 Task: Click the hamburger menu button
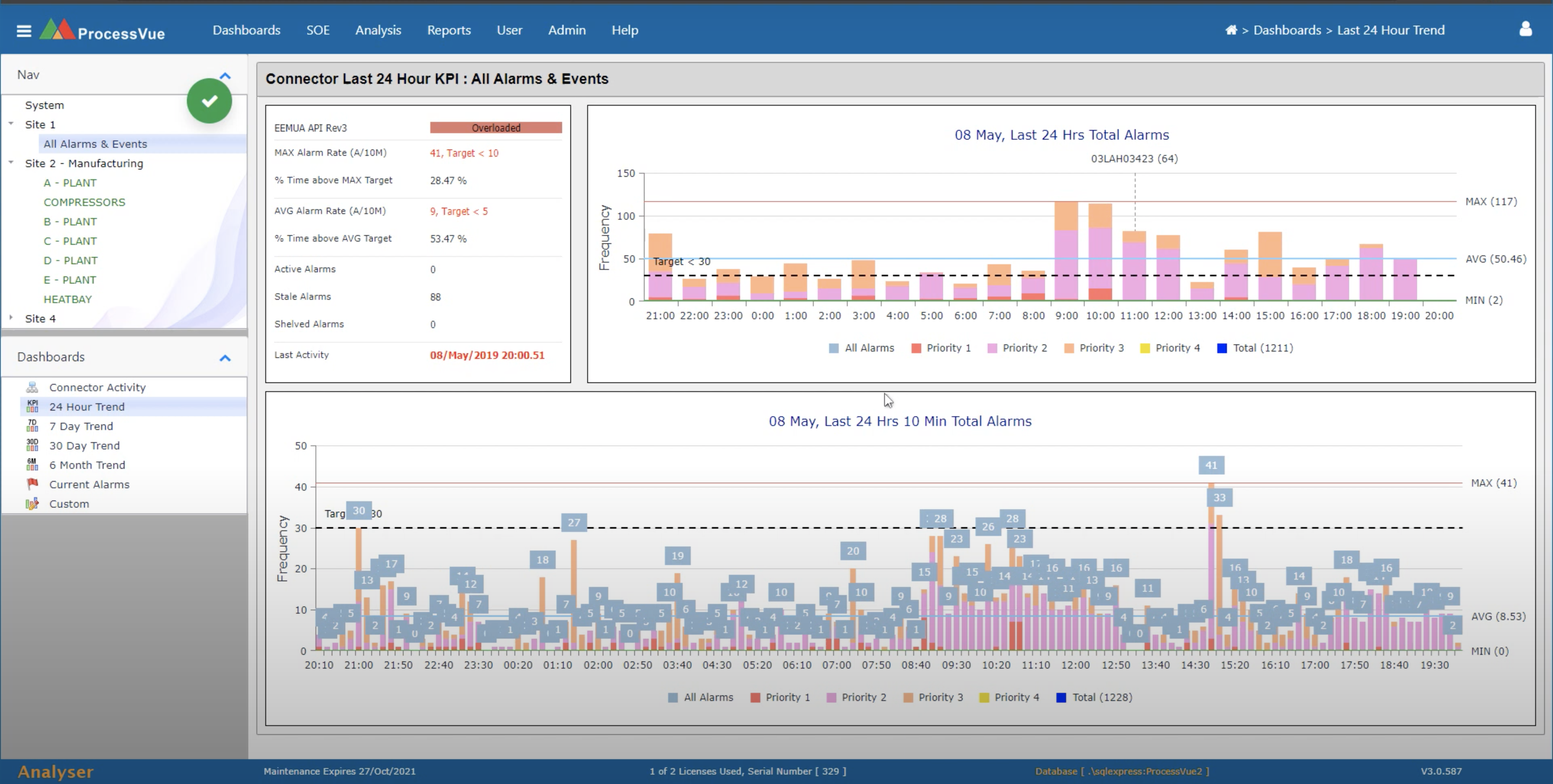(24, 31)
